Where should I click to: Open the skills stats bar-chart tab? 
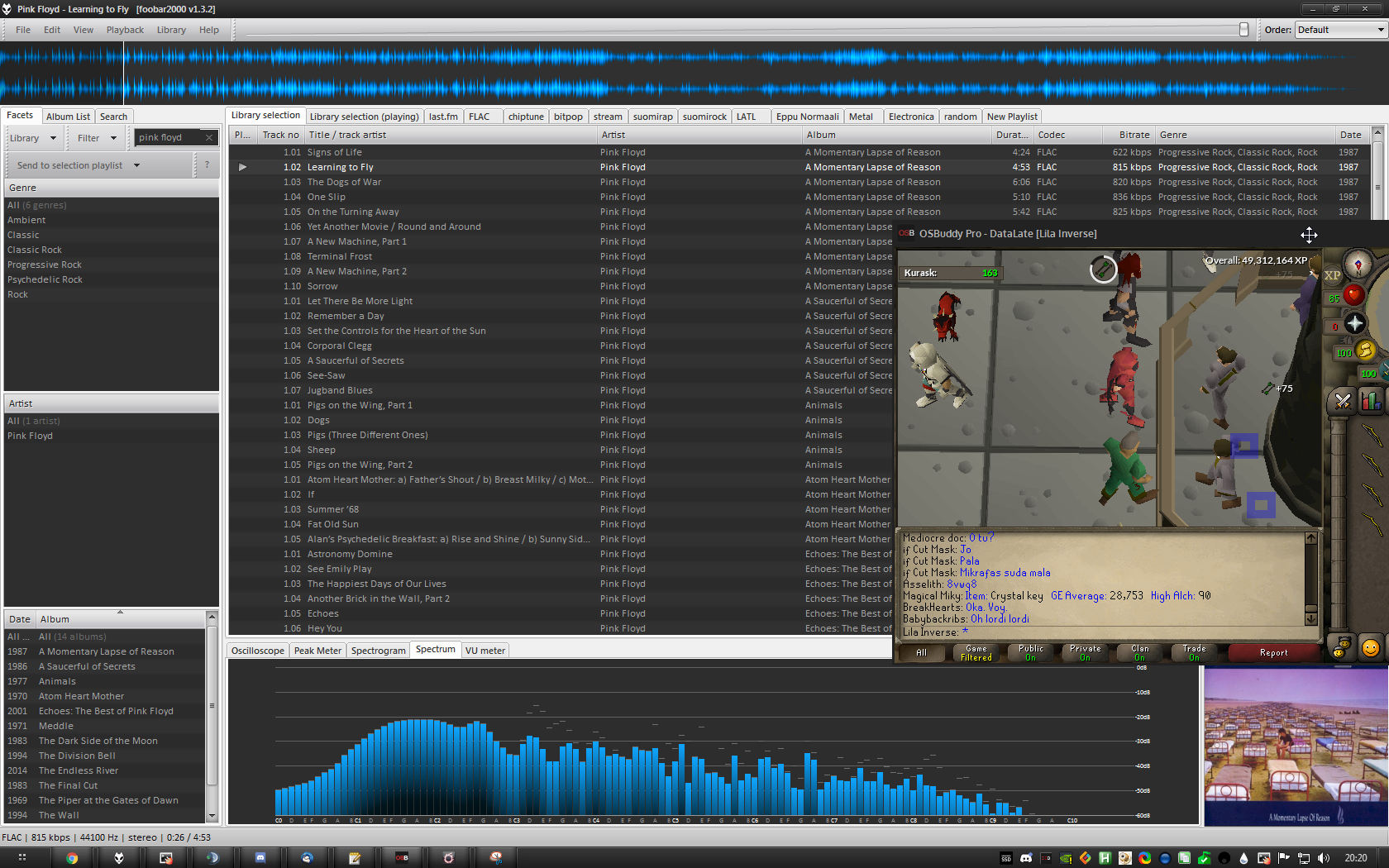tap(1371, 402)
